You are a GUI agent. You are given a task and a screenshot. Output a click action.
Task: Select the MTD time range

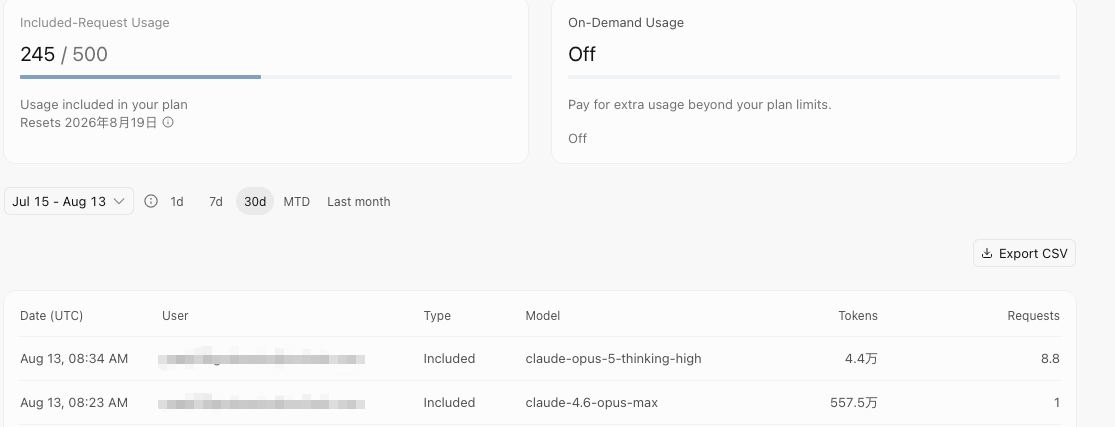click(297, 201)
